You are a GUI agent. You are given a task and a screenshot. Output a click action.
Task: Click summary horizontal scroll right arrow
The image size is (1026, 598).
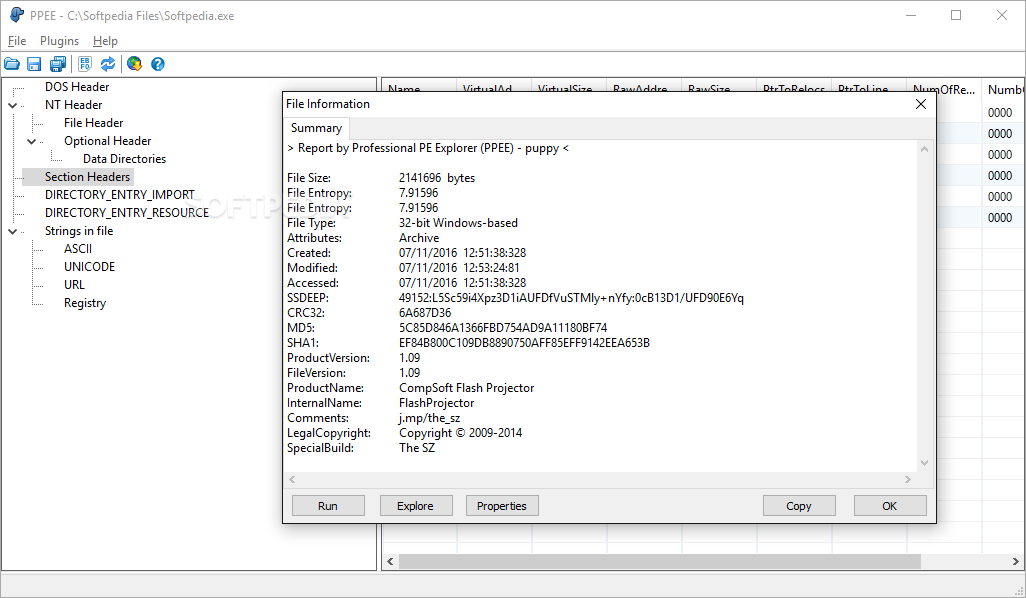(x=908, y=480)
